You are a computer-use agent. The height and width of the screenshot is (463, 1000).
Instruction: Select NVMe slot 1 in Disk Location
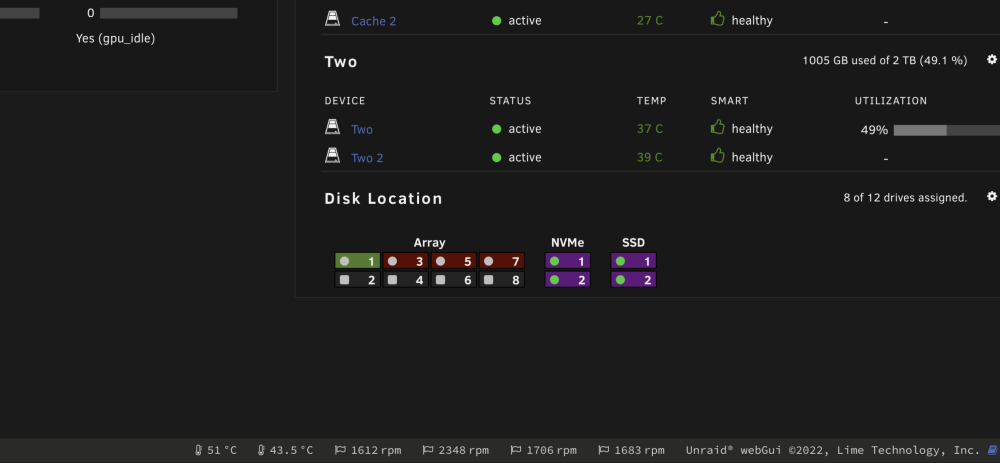point(568,261)
